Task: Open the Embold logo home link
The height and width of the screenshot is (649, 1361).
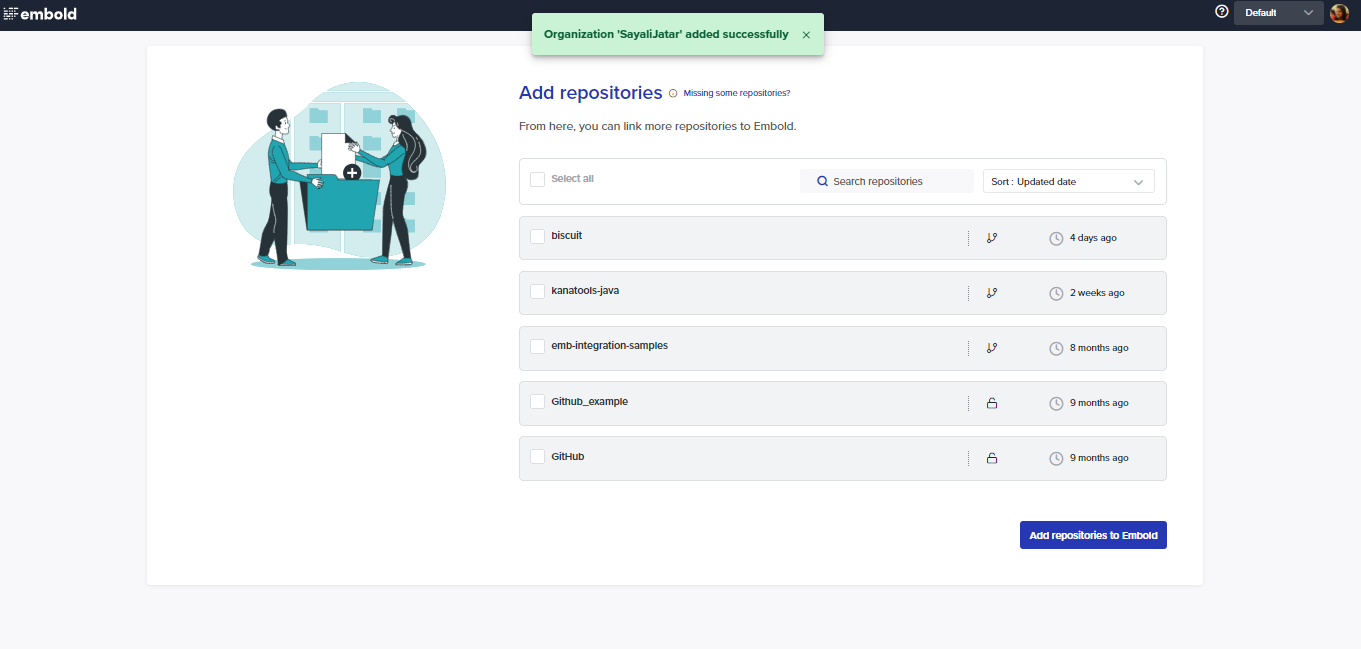Action: pos(40,14)
